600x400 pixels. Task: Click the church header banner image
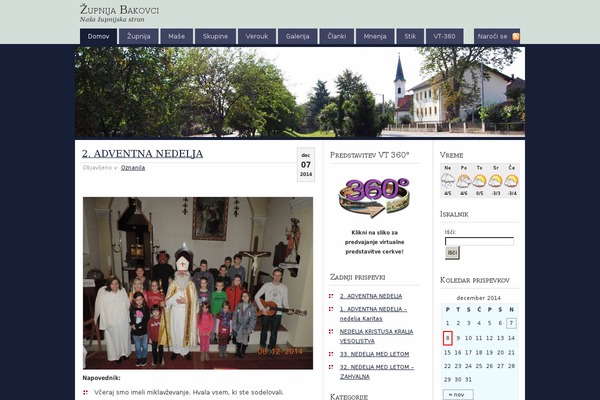click(300, 92)
